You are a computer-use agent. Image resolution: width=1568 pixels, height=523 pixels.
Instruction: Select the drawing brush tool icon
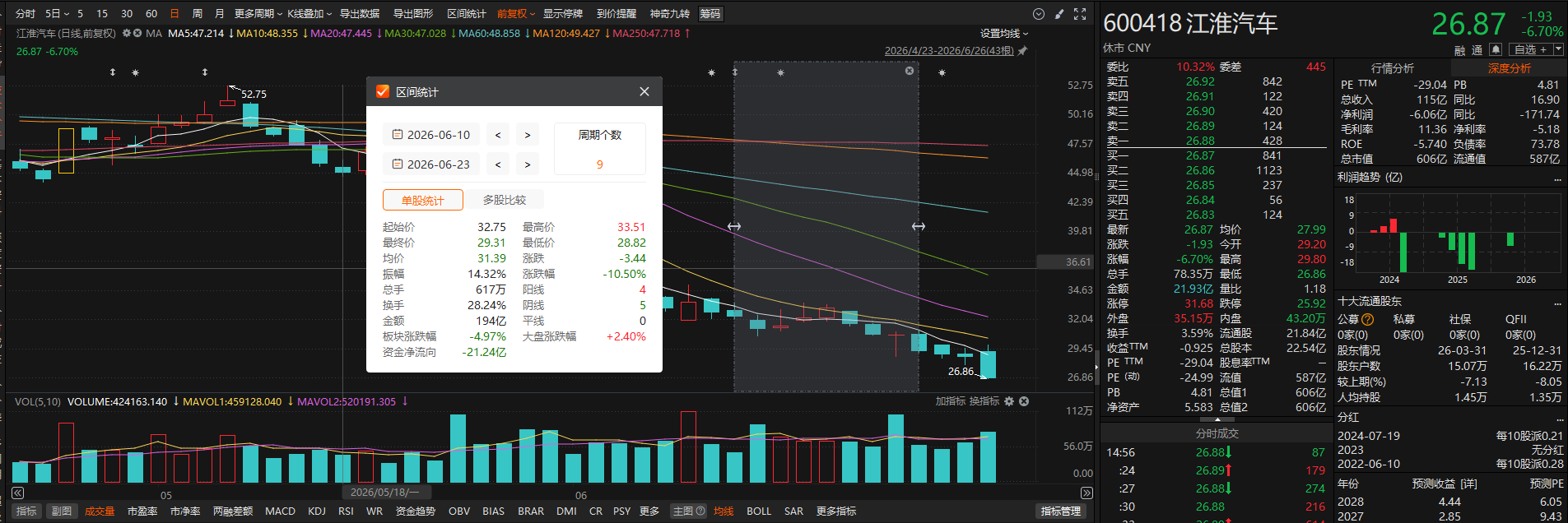coord(1059,14)
